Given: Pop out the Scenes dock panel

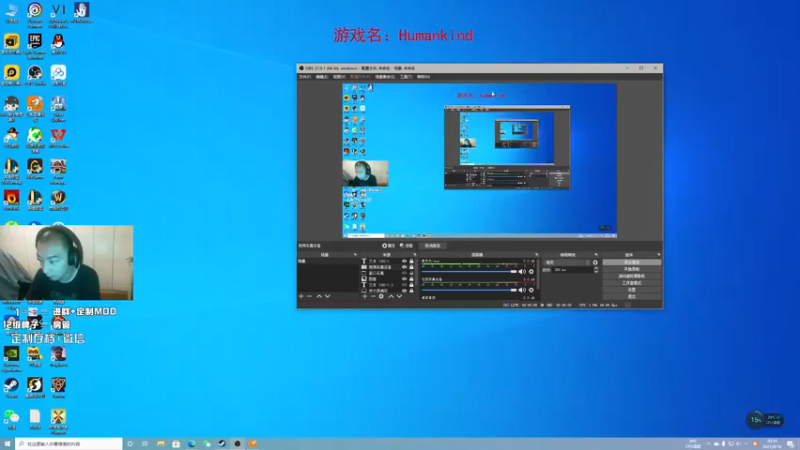Looking at the screenshot, I should tap(355, 255).
